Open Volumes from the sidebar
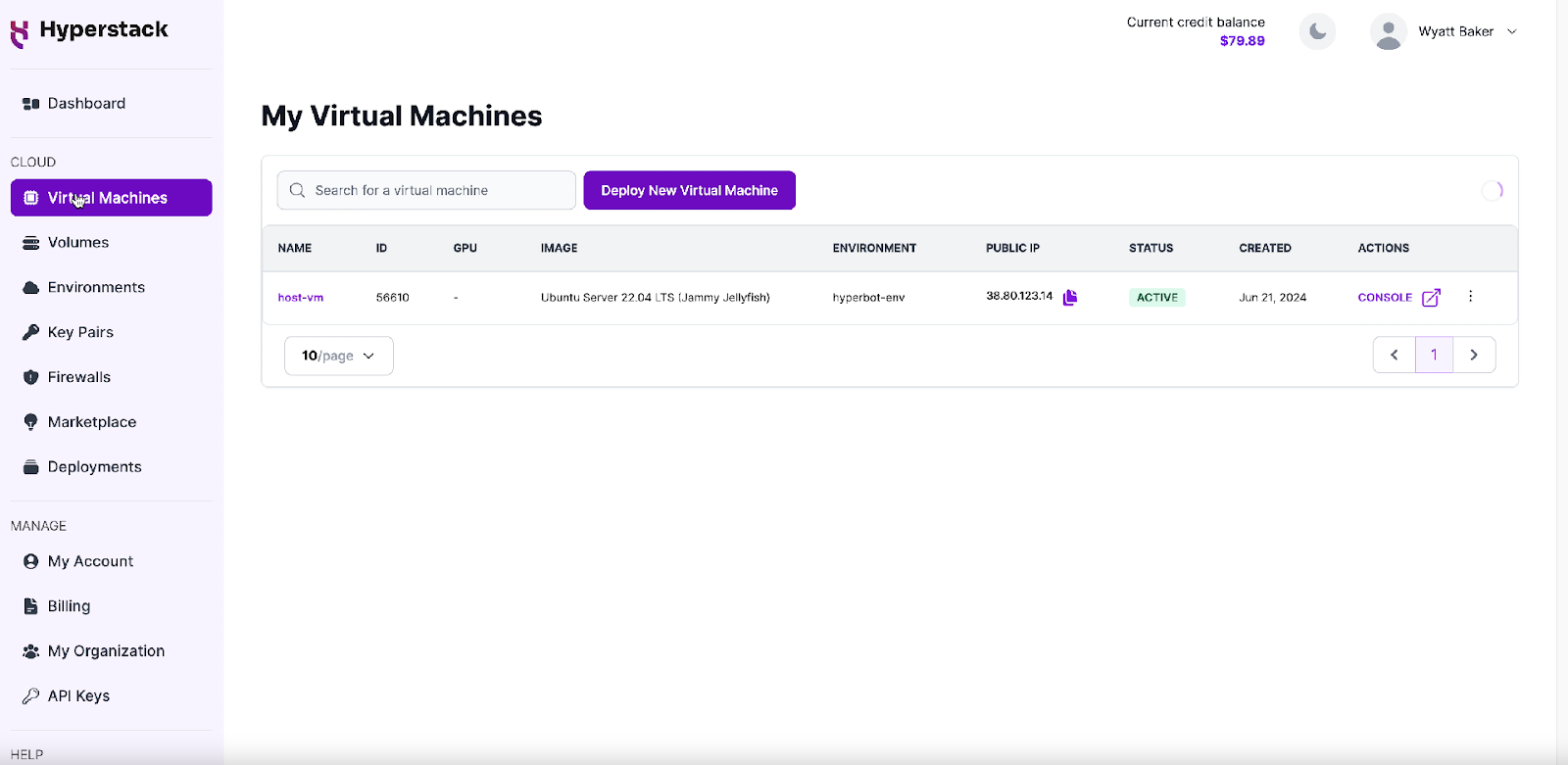Viewport: 1568px width, 765px height. click(111, 243)
